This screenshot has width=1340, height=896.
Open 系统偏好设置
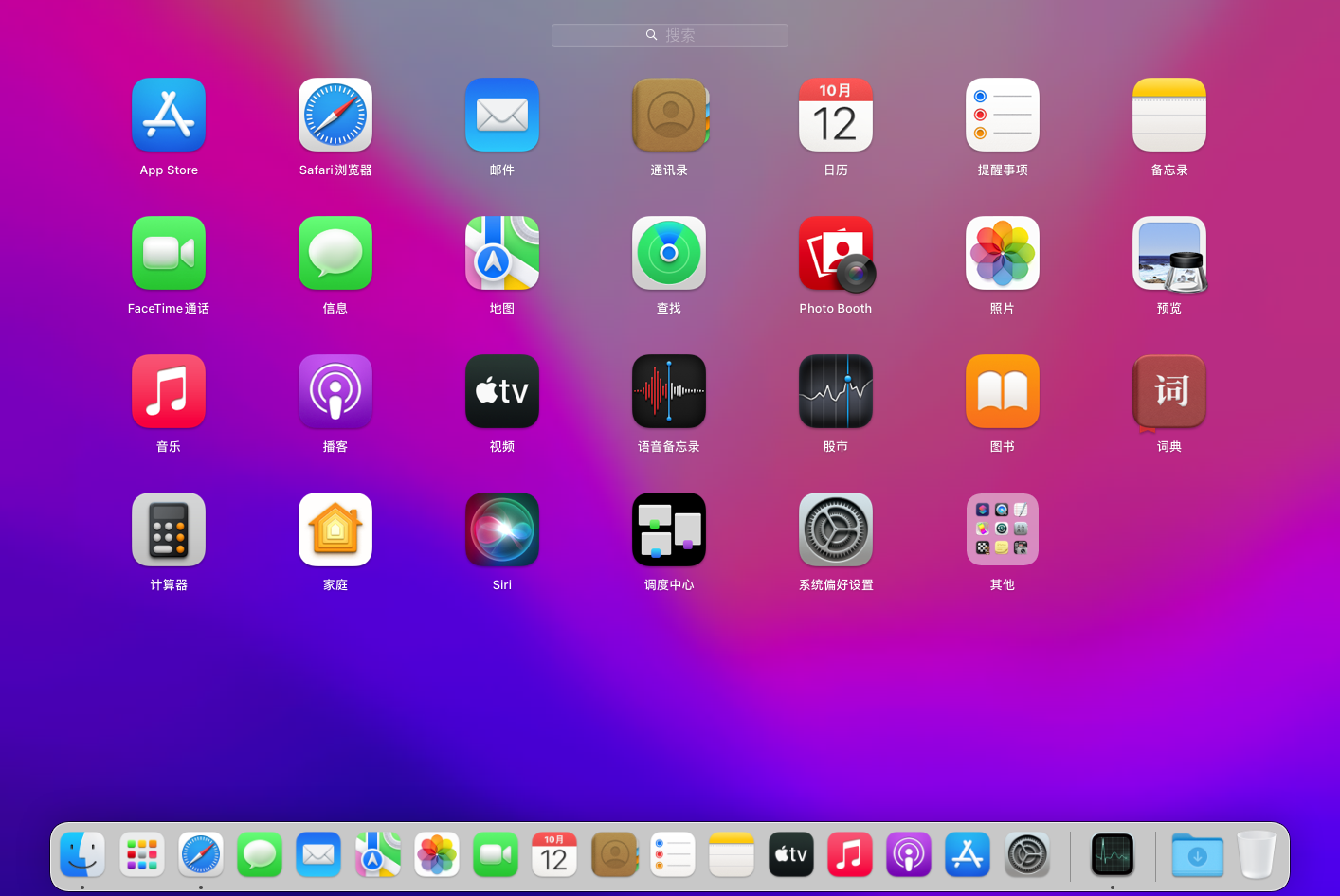tap(836, 529)
